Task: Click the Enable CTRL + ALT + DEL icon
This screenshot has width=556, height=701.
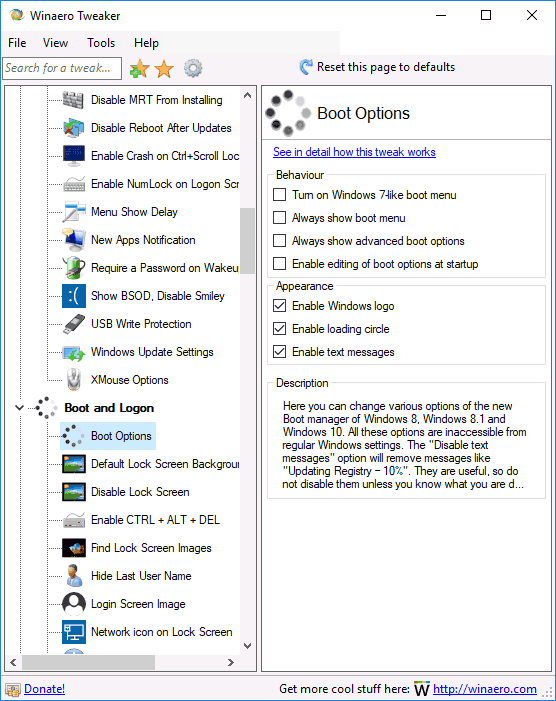Action: coord(73,520)
